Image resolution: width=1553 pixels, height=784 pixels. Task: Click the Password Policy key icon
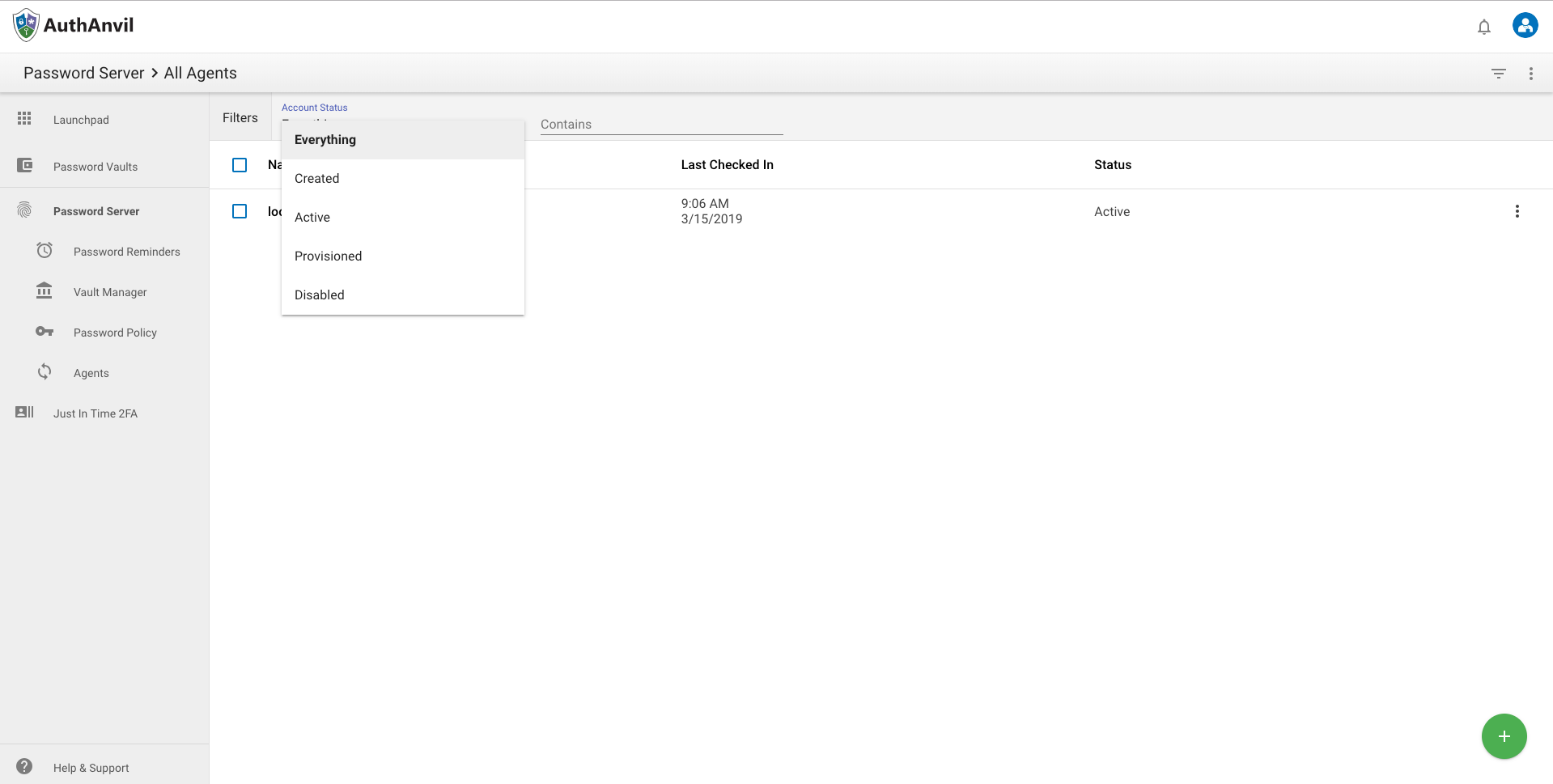tap(45, 332)
